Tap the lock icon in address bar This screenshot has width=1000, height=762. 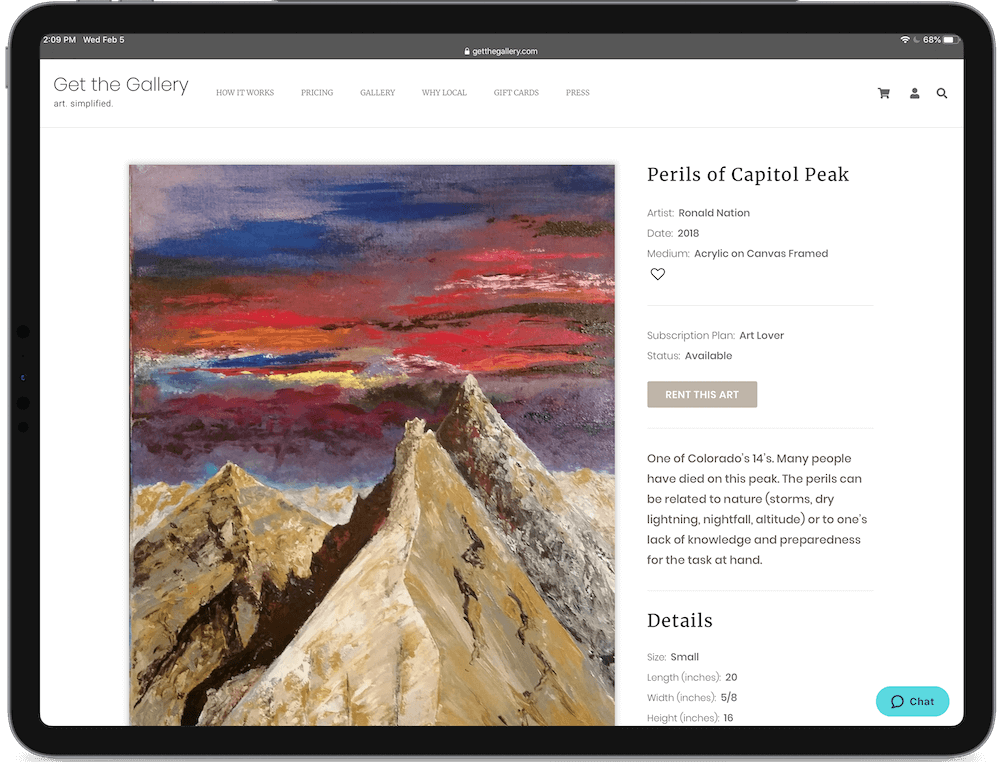pos(467,51)
